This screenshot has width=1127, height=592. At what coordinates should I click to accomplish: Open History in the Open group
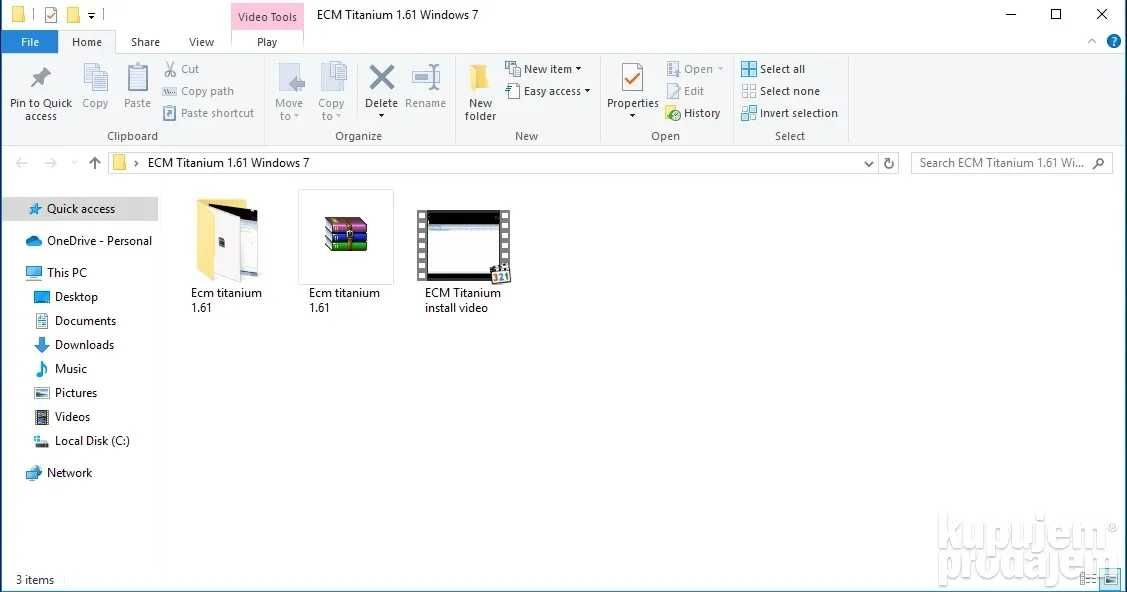(693, 113)
